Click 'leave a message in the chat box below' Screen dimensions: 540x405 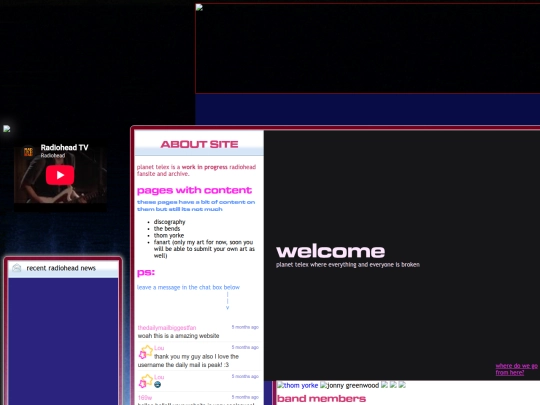188,287
